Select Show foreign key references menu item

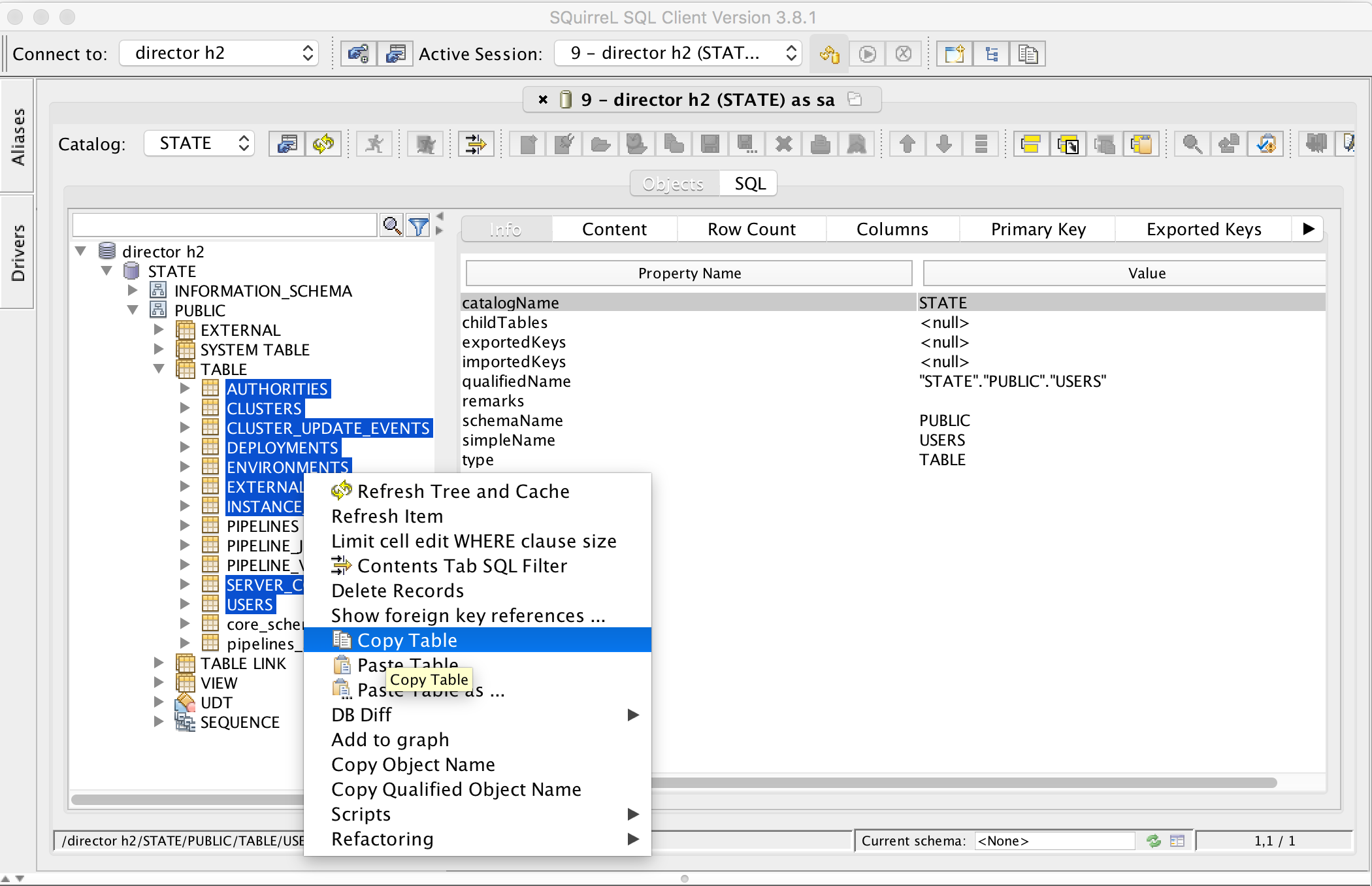click(478, 615)
